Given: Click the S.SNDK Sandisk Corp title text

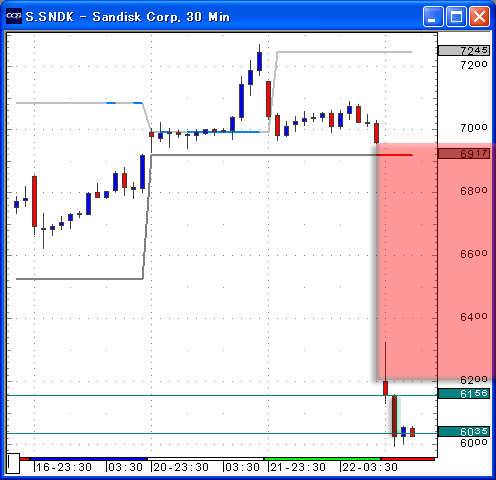Looking at the screenshot, I should click(128, 17).
